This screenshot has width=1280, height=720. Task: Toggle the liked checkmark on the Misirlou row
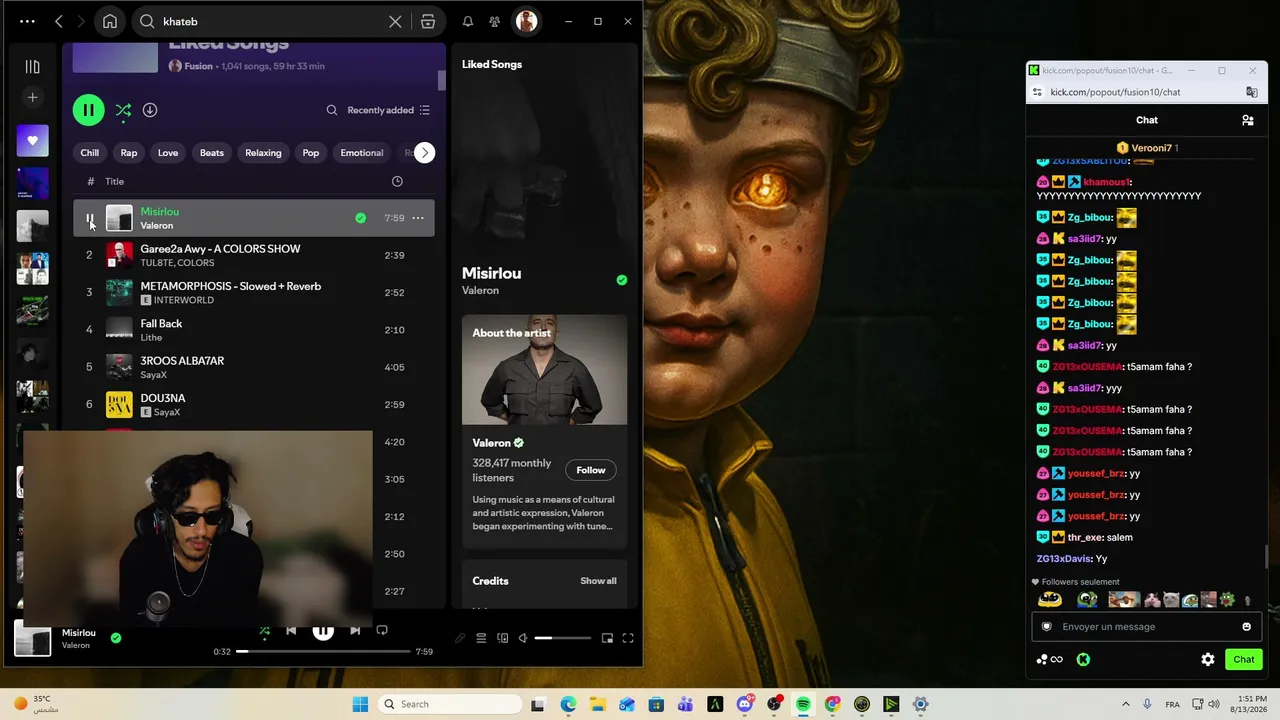tap(360, 218)
